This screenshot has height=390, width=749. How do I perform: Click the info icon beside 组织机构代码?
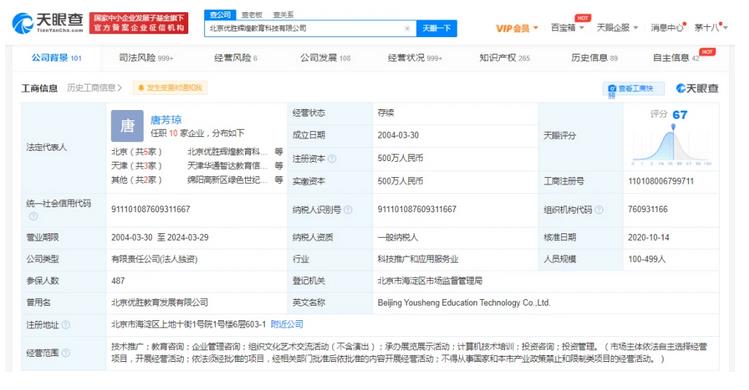coord(599,209)
